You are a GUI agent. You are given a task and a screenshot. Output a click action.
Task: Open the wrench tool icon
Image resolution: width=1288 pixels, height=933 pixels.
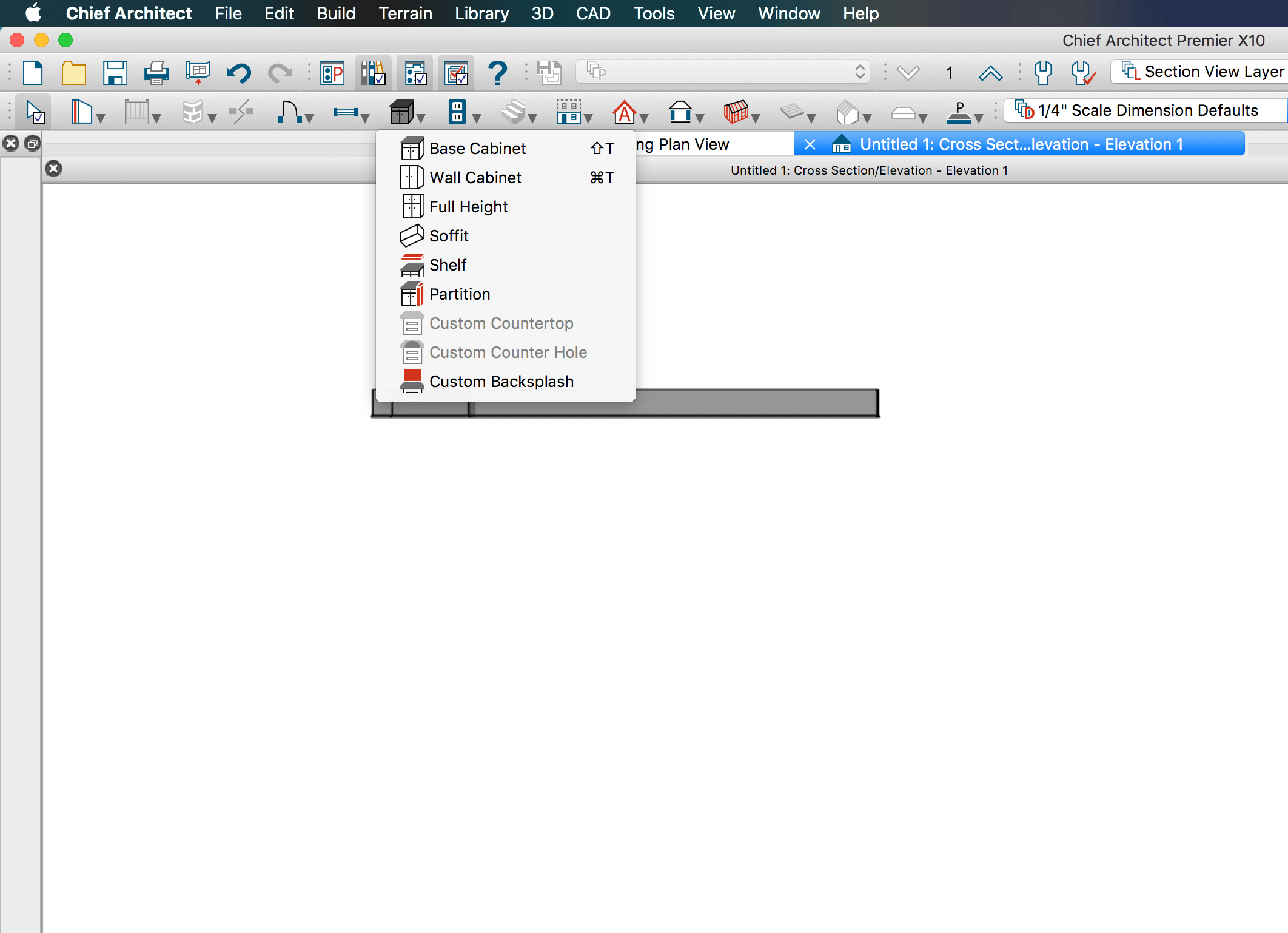(1043, 73)
